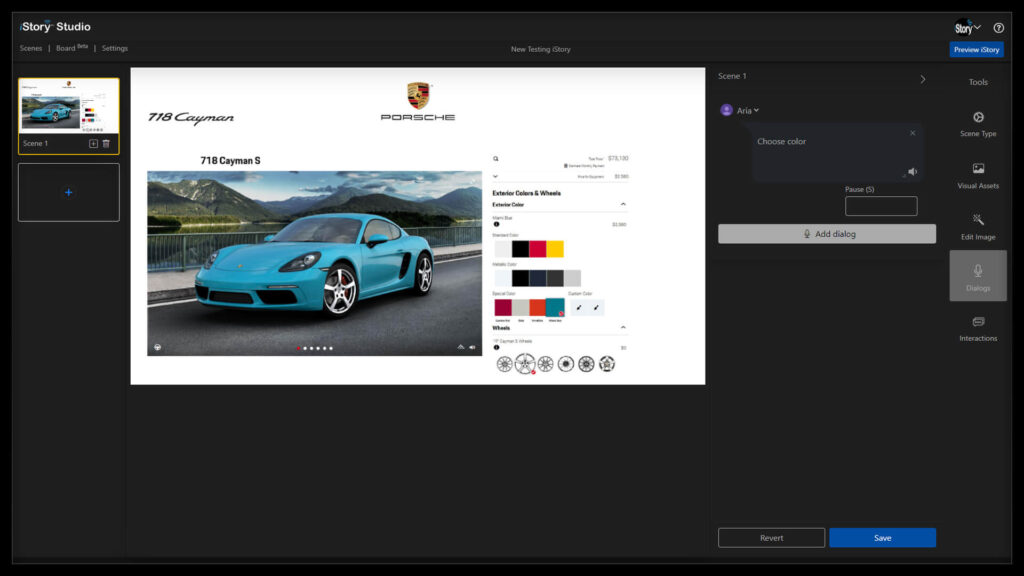Click the $73,130 total price
1024x576 pixels.
tap(618, 158)
